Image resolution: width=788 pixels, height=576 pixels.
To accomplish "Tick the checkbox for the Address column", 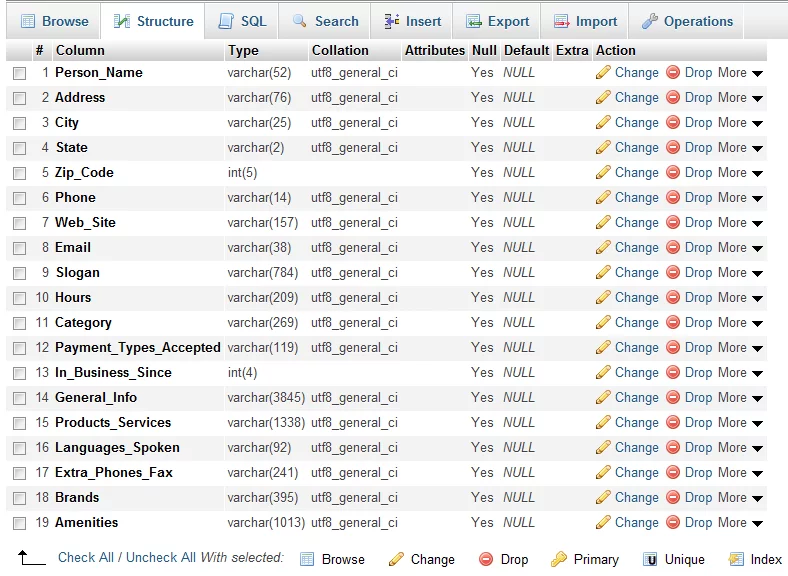I will (19, 98).
